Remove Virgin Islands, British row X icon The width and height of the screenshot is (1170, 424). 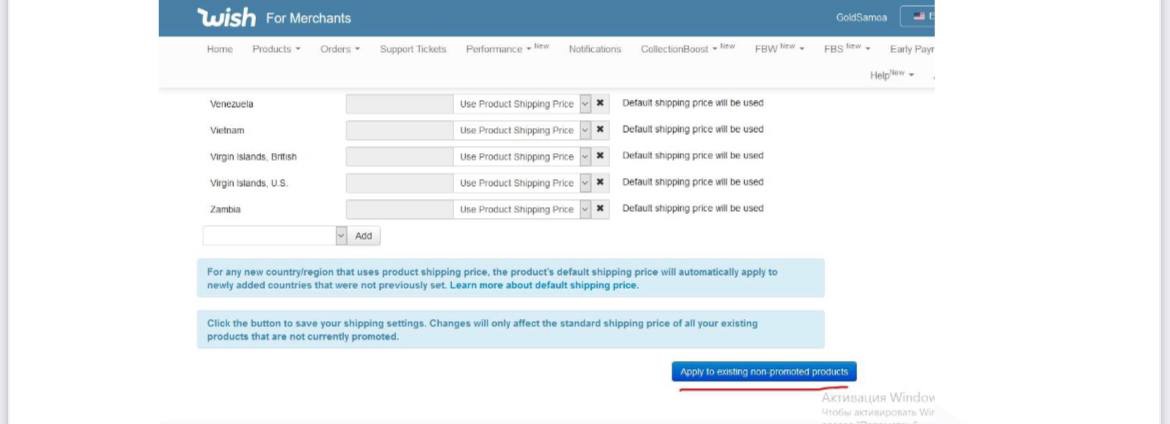[x=600, y=157]
